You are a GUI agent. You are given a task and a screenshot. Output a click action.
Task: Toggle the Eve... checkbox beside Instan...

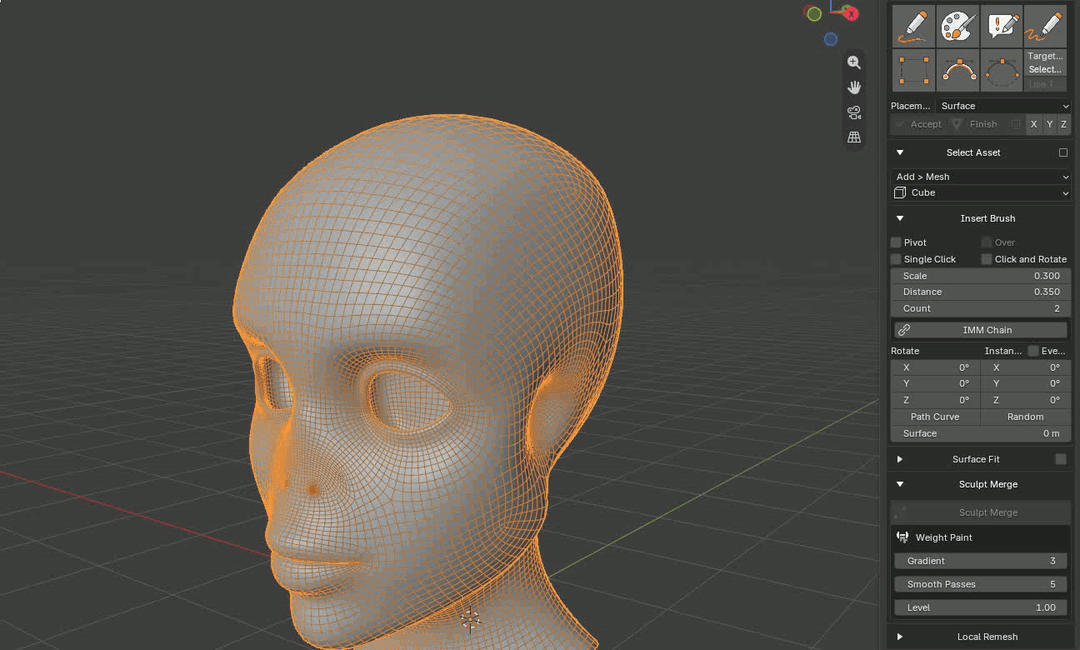point(1033,351)
